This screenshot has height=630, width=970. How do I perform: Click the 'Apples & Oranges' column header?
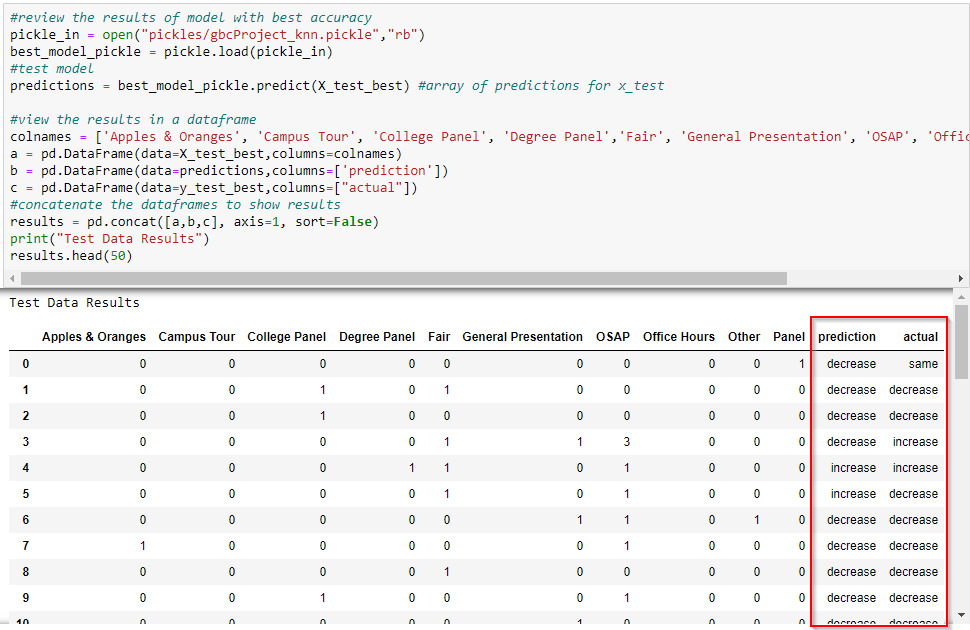pyautogui.click(x=94, y=337)
